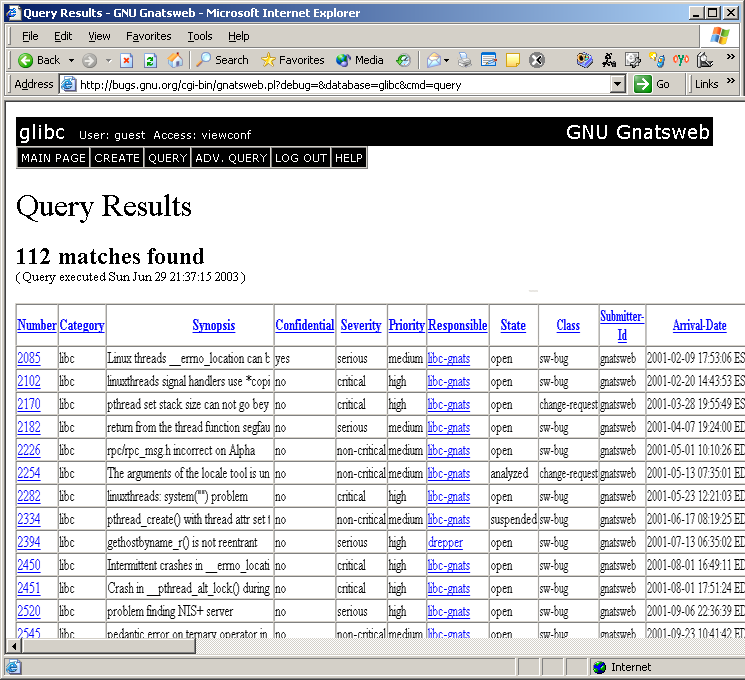
Task: Open the Edit menu
Action: pyautogui.click(x=63, y=36)
